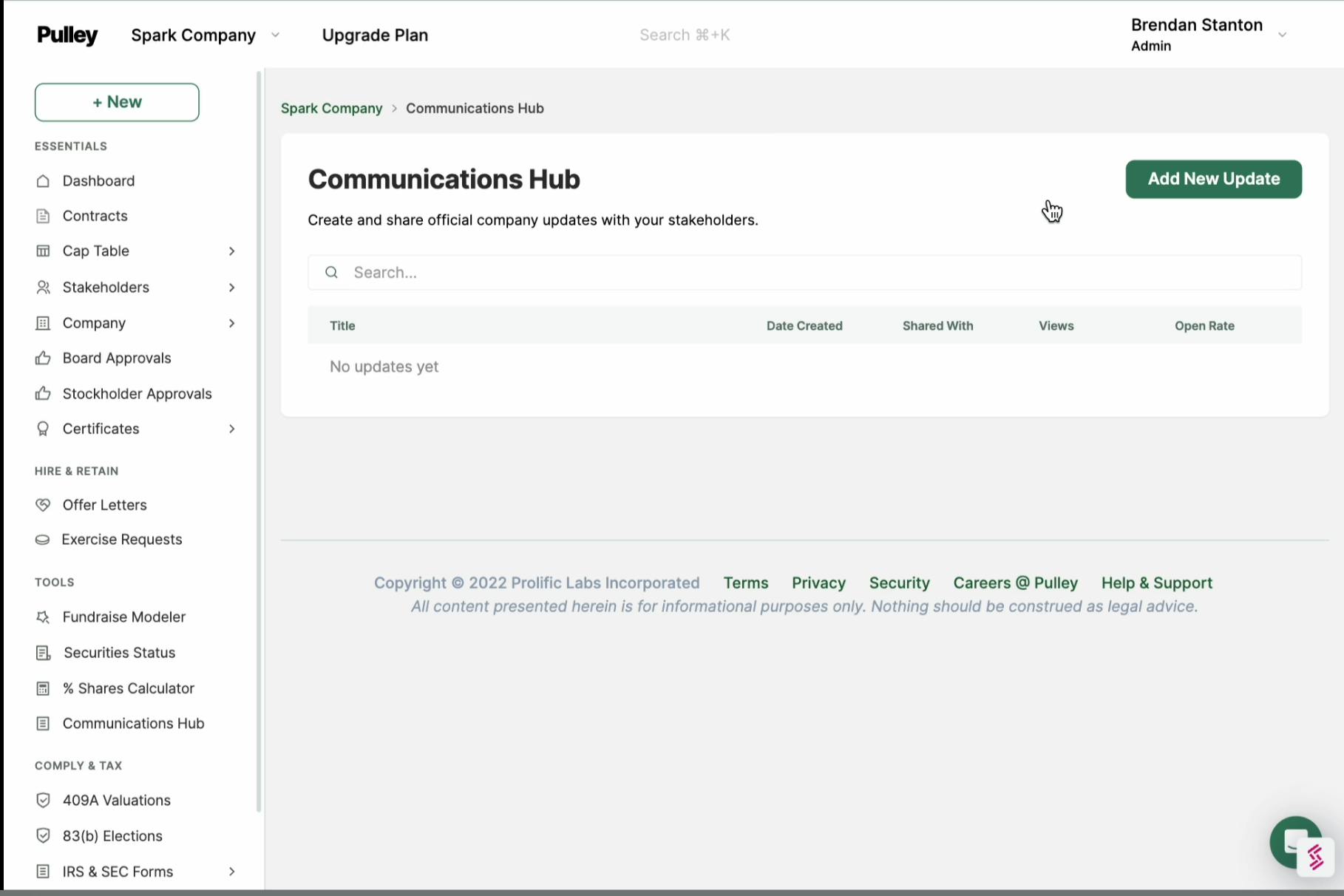
Task: Click the 409A Valuations shield icon
Action: (x=43, y=801)
